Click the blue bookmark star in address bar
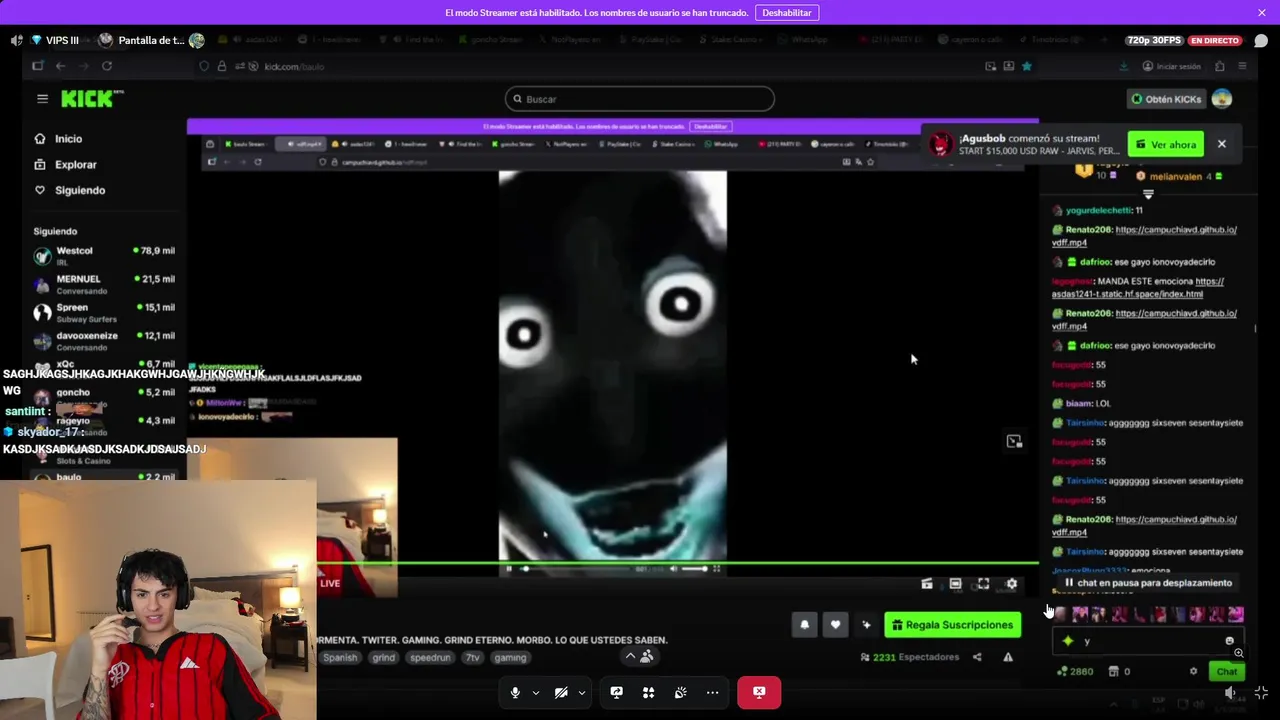Viewport: 1280px width, 720px height. pos(1026,66)
